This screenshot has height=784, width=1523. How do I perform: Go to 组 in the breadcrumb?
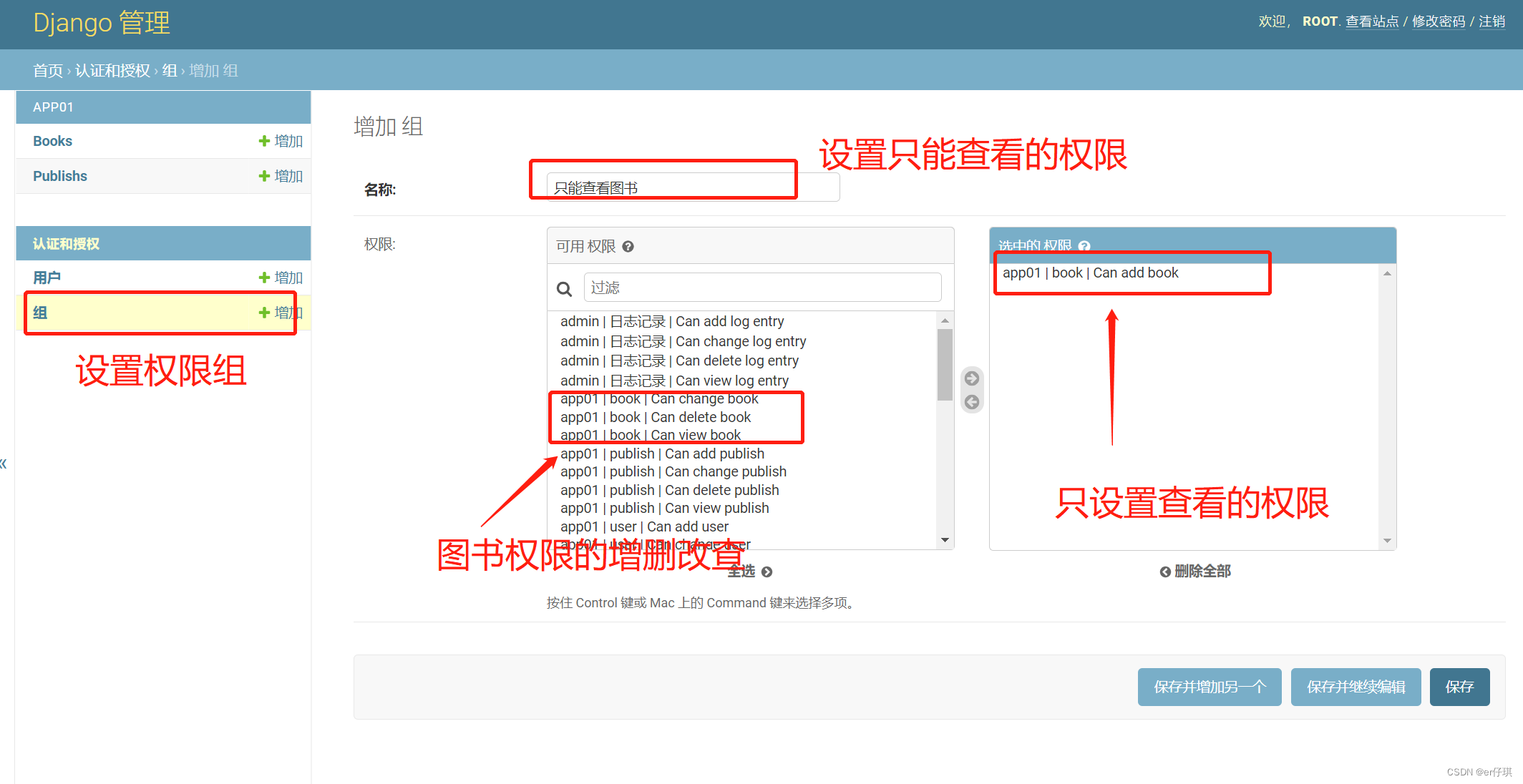[x=170, y=71]
